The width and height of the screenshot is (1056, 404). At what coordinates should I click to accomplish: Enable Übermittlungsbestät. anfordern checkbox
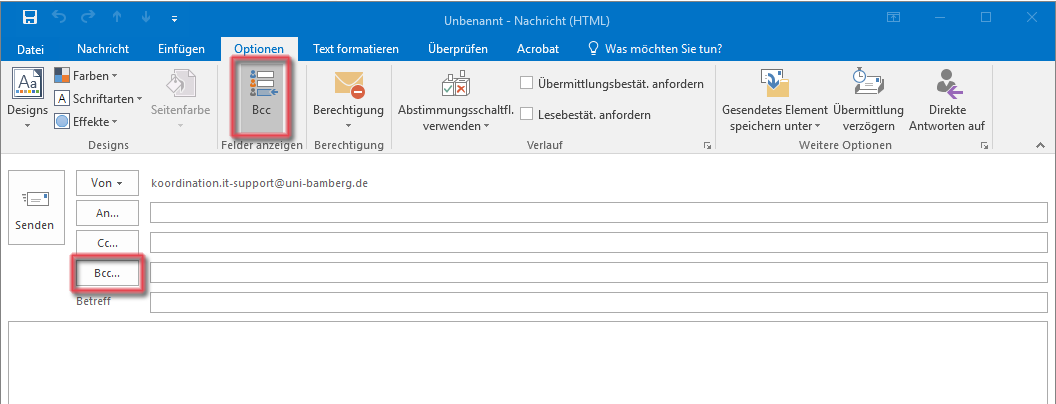tap(527, 83)
